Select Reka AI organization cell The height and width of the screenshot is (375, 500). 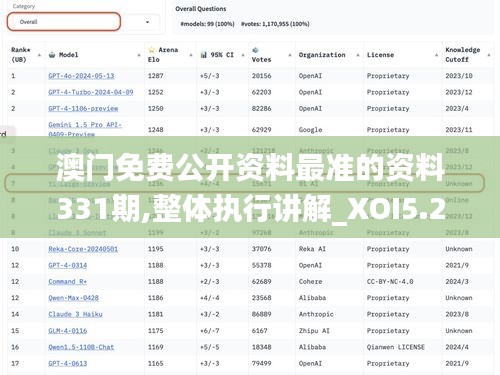click(312, 249)
